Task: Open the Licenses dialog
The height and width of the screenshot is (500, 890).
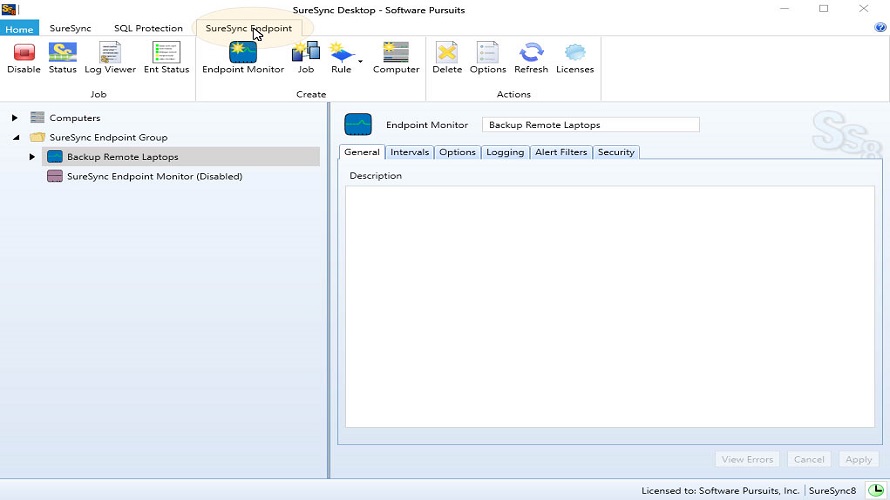Action: [575, 58]
